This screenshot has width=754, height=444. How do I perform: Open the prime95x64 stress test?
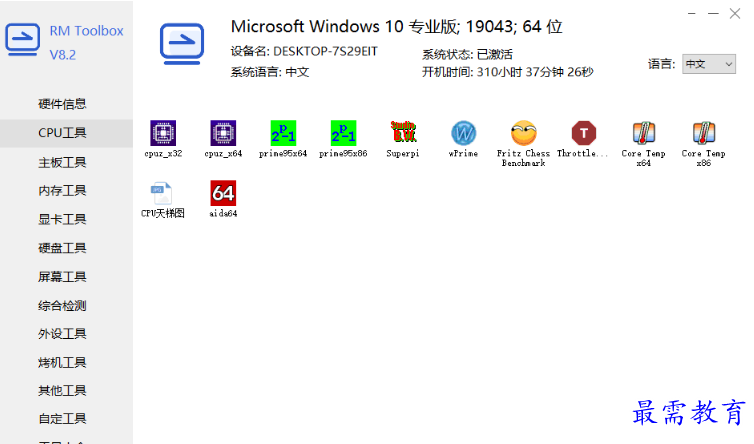point(283,139)
